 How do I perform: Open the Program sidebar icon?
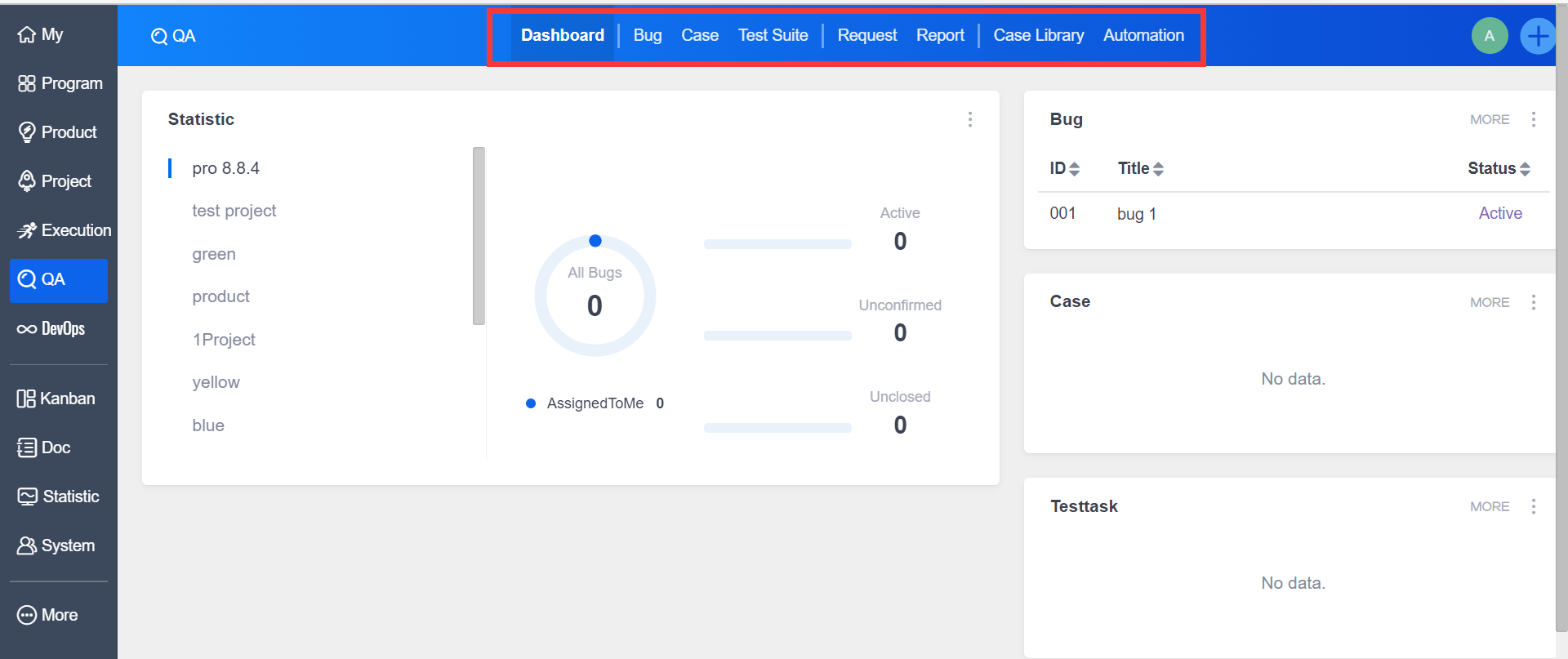tap(27, 83)
